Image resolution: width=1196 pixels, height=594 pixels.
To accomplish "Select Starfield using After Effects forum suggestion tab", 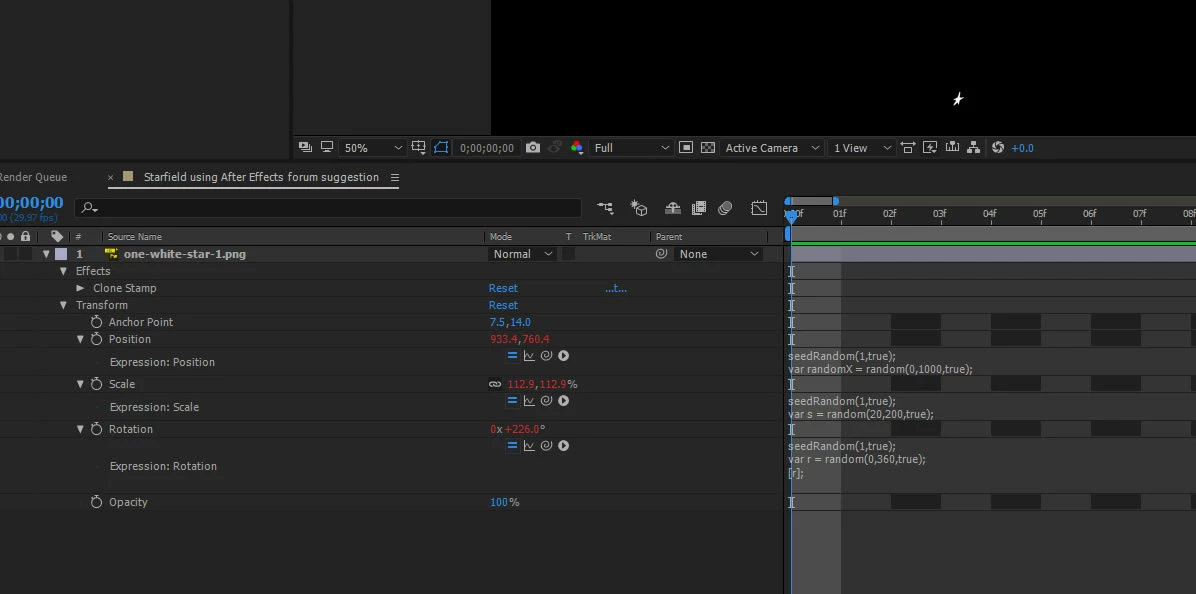I will click(261, 177).
